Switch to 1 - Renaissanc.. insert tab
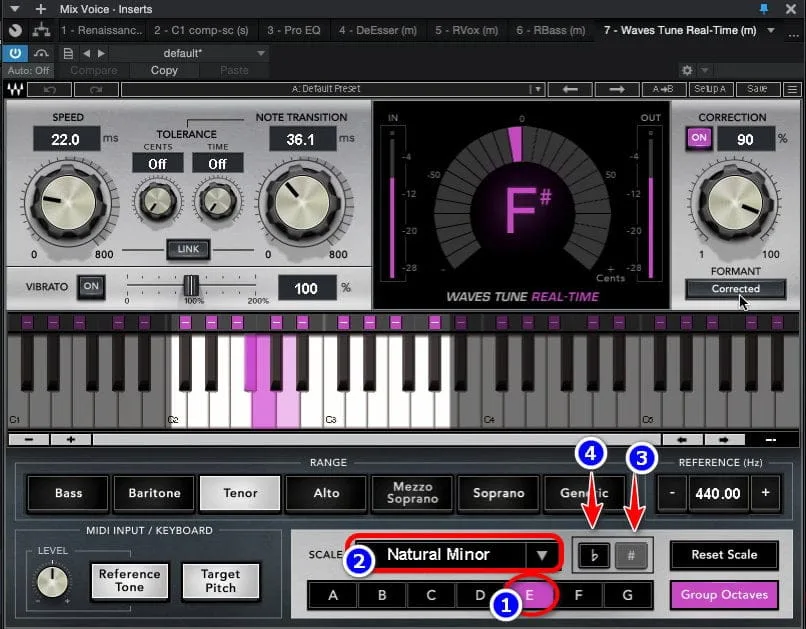The image size is (806, 629). tap(101, 30)
